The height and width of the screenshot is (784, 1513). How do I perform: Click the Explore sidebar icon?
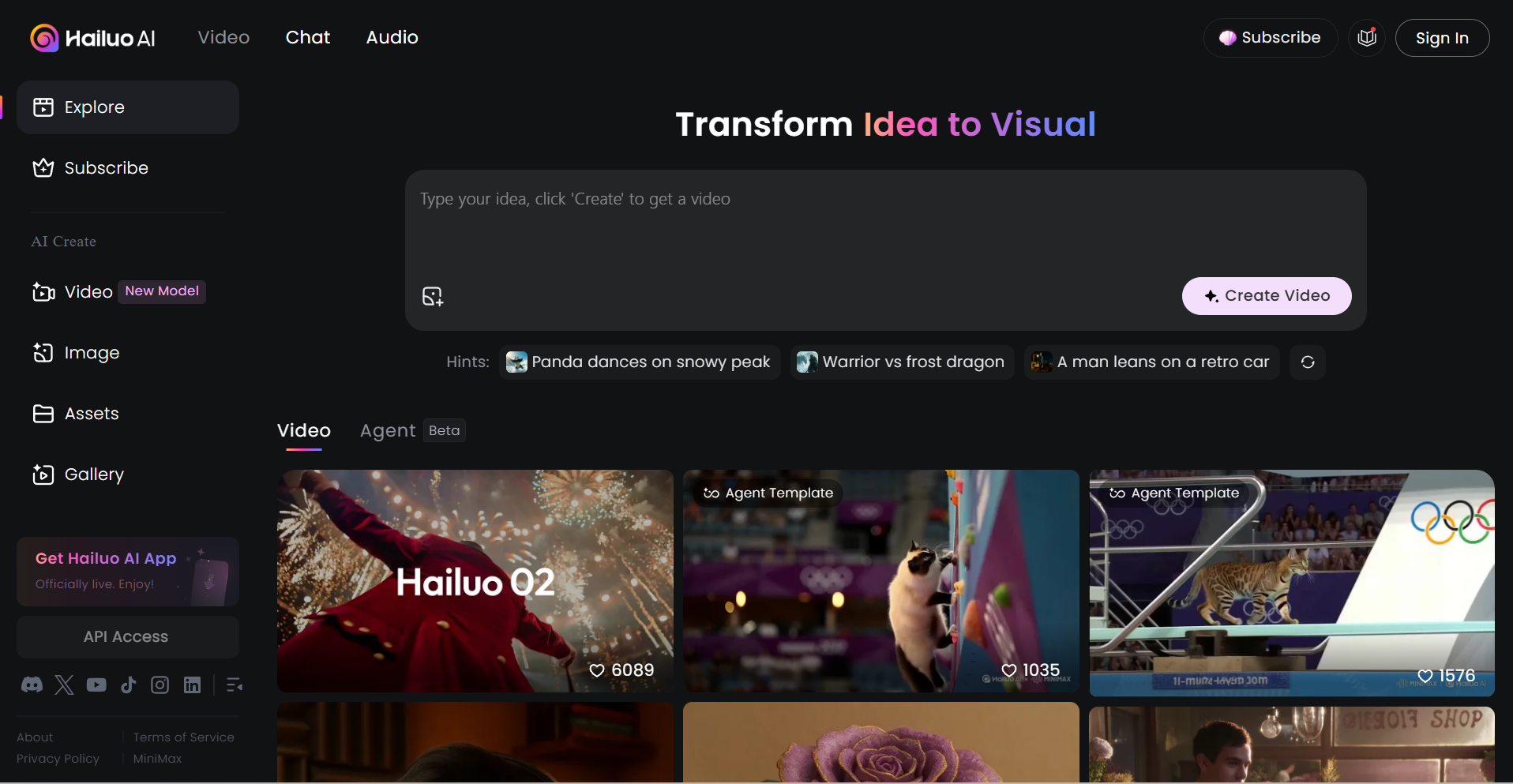coord(43,107)
